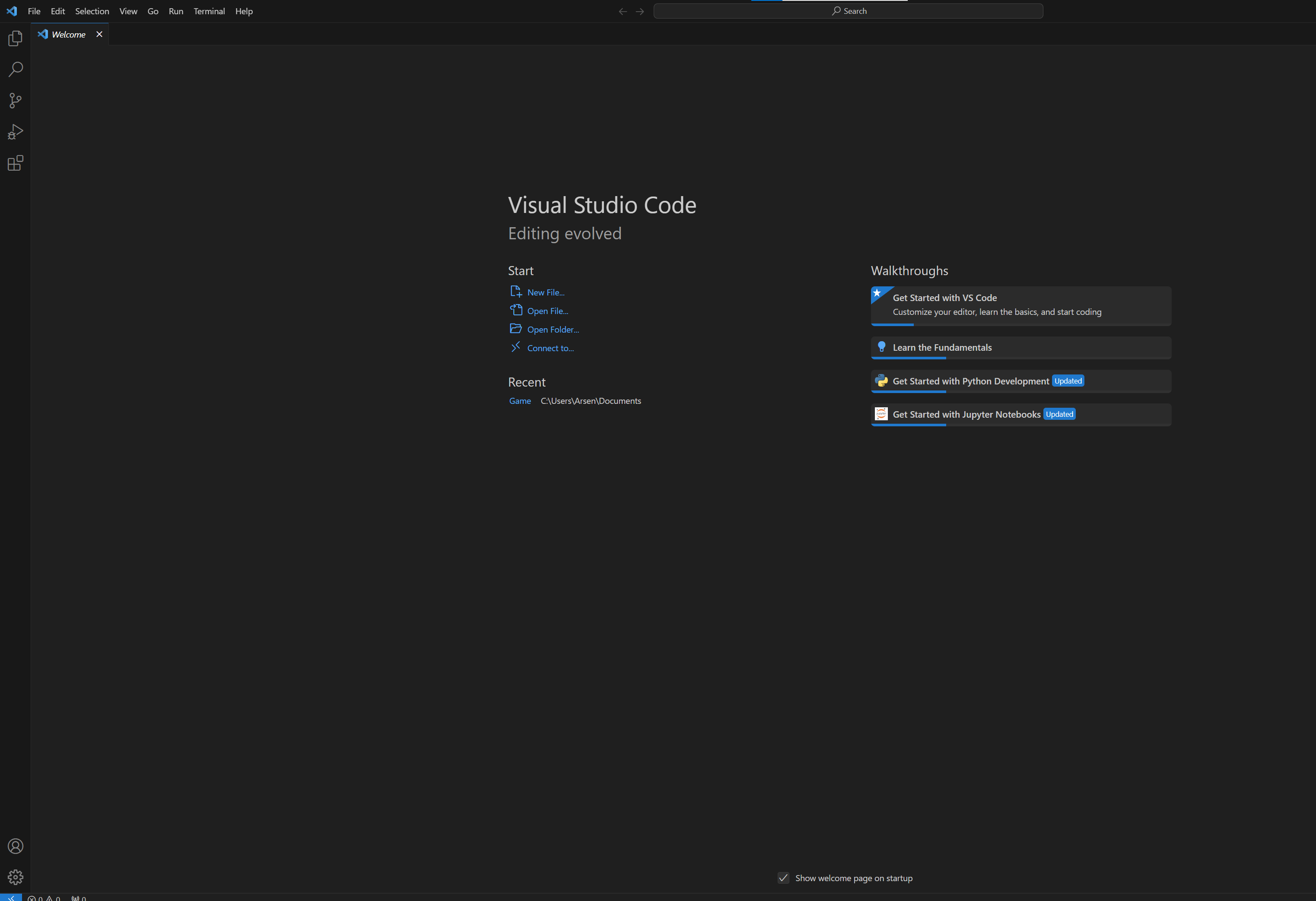Click the Jupyter logo icon in walkthroughs
This screenshot has width=1316, height=901.
(x=881, y=414)
